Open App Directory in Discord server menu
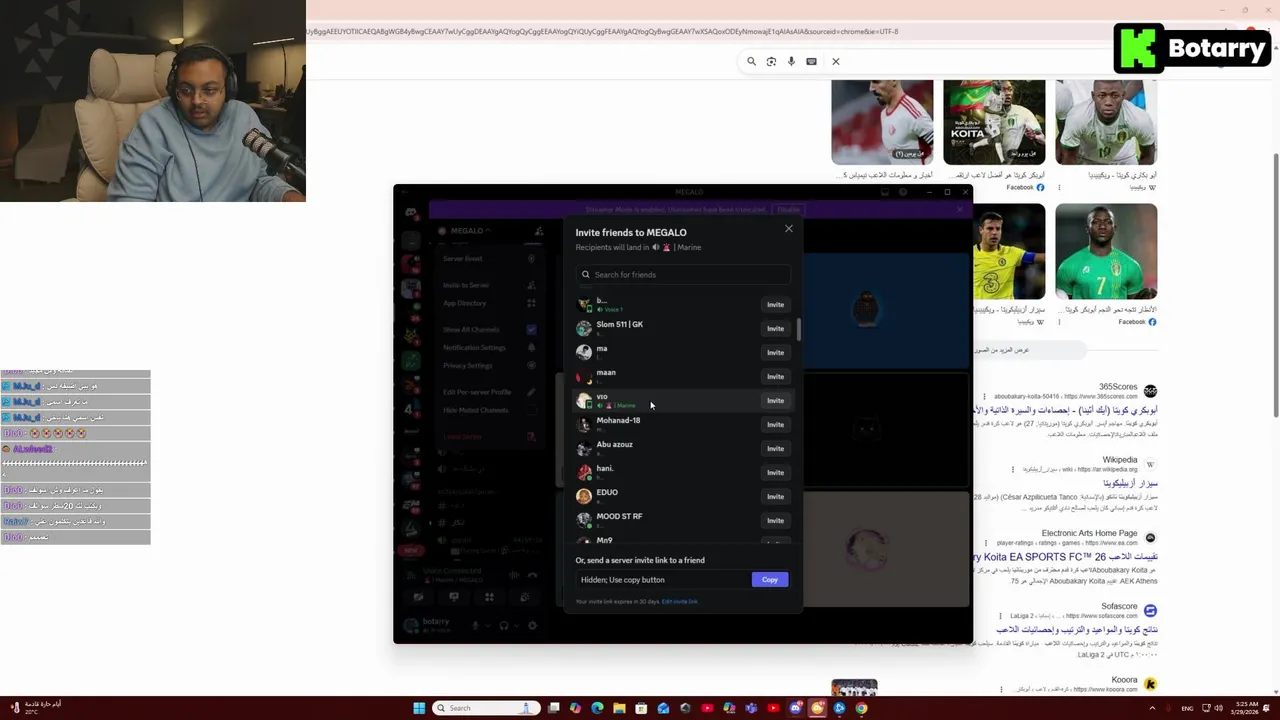This screenshot has width=1280, height=720. (490, 303)
